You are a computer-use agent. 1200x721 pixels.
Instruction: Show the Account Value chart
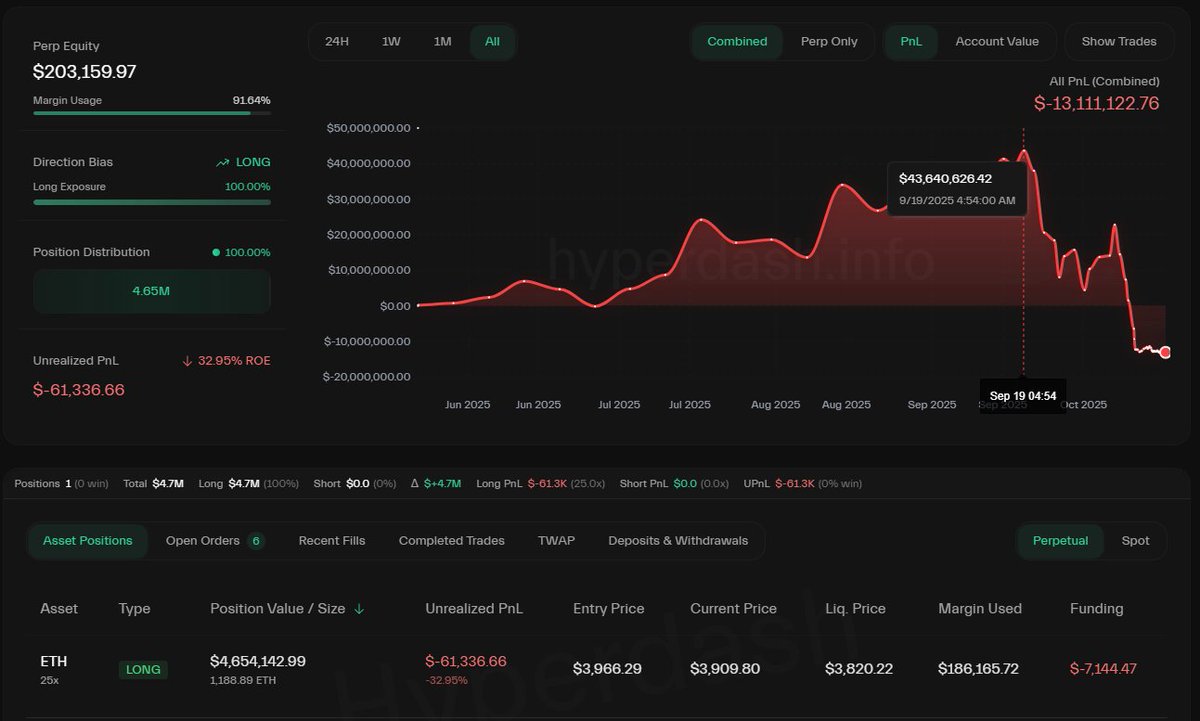(x=997, y=42)
